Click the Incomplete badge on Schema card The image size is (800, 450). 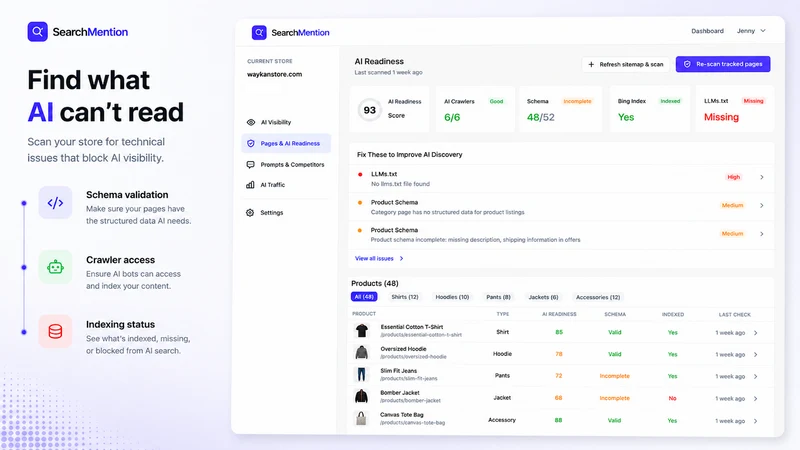(x=577, y=102)
